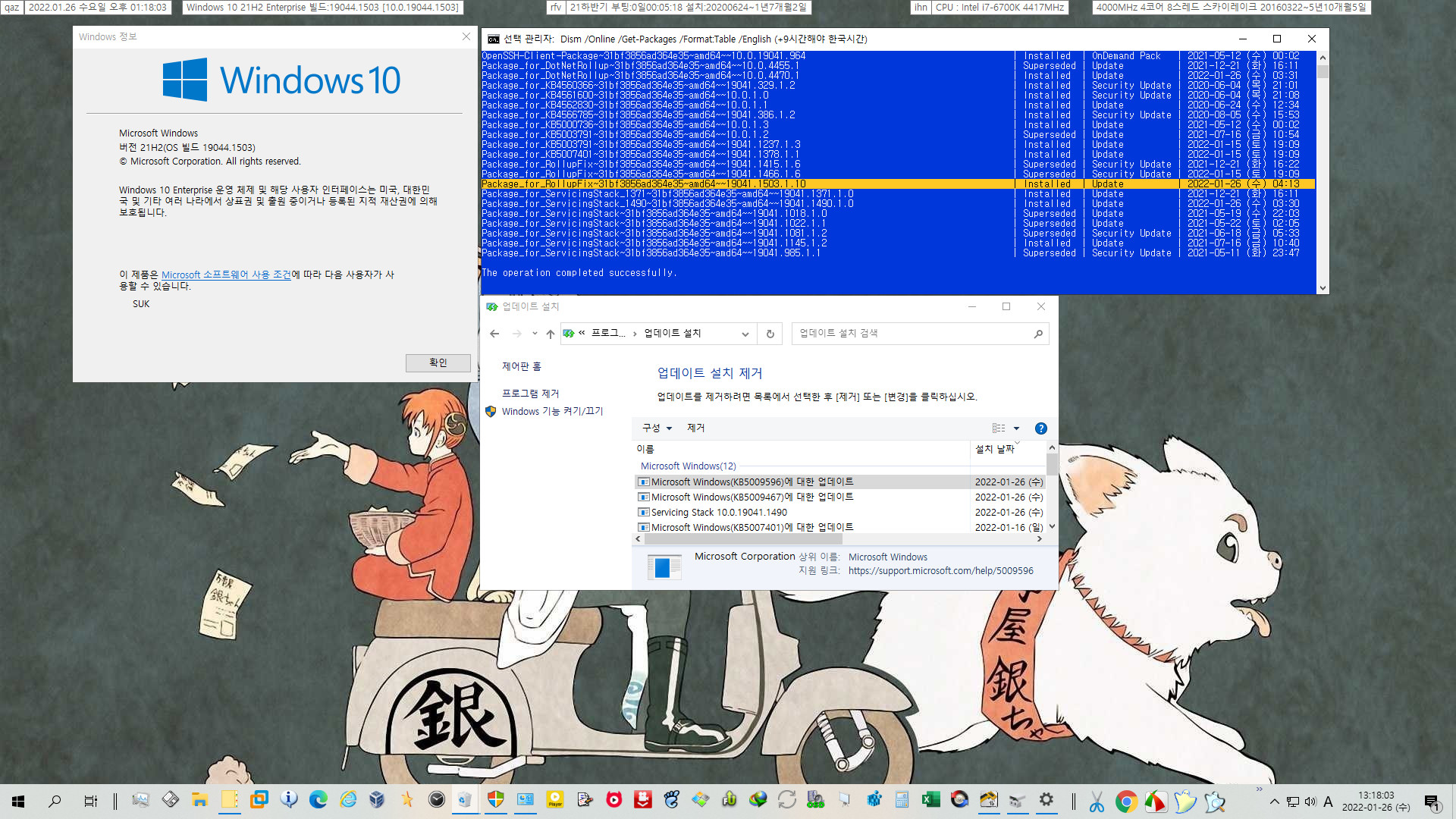Click the update list horizontal scrollbar thumb
1456x819 pixels.
click(743, 539)
